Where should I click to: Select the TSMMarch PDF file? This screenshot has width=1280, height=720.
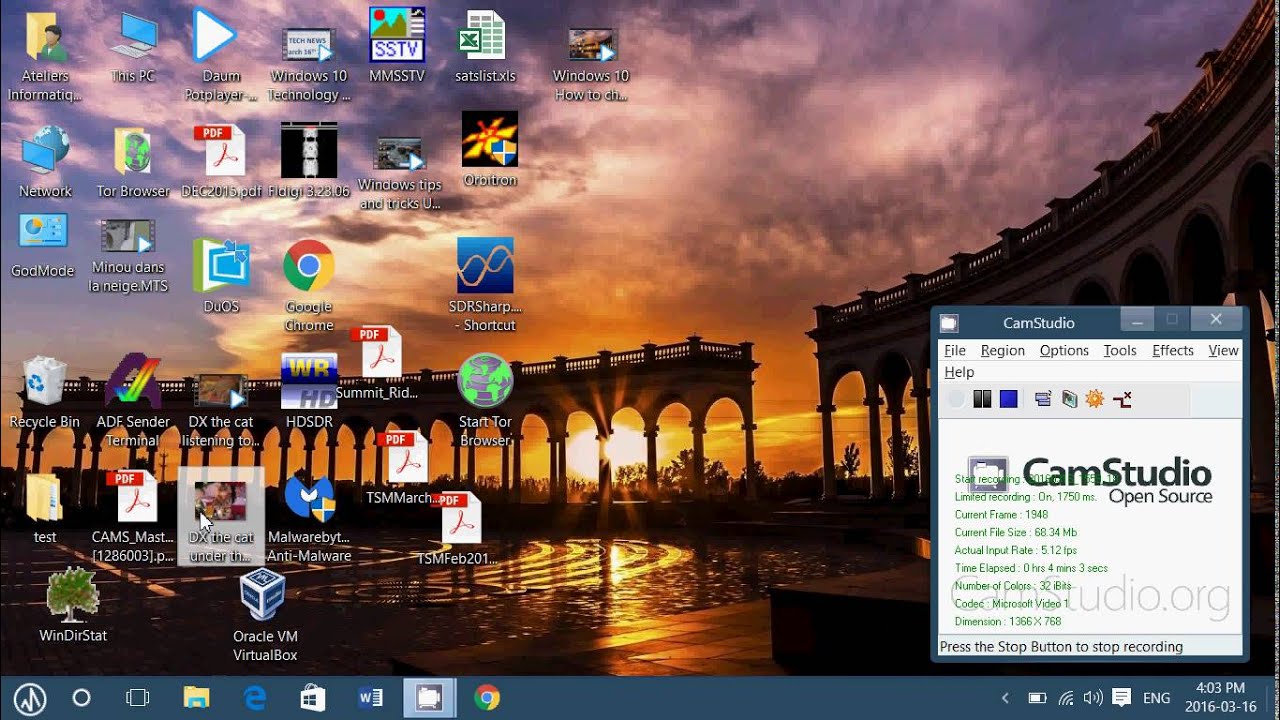(x=402, y=467)
